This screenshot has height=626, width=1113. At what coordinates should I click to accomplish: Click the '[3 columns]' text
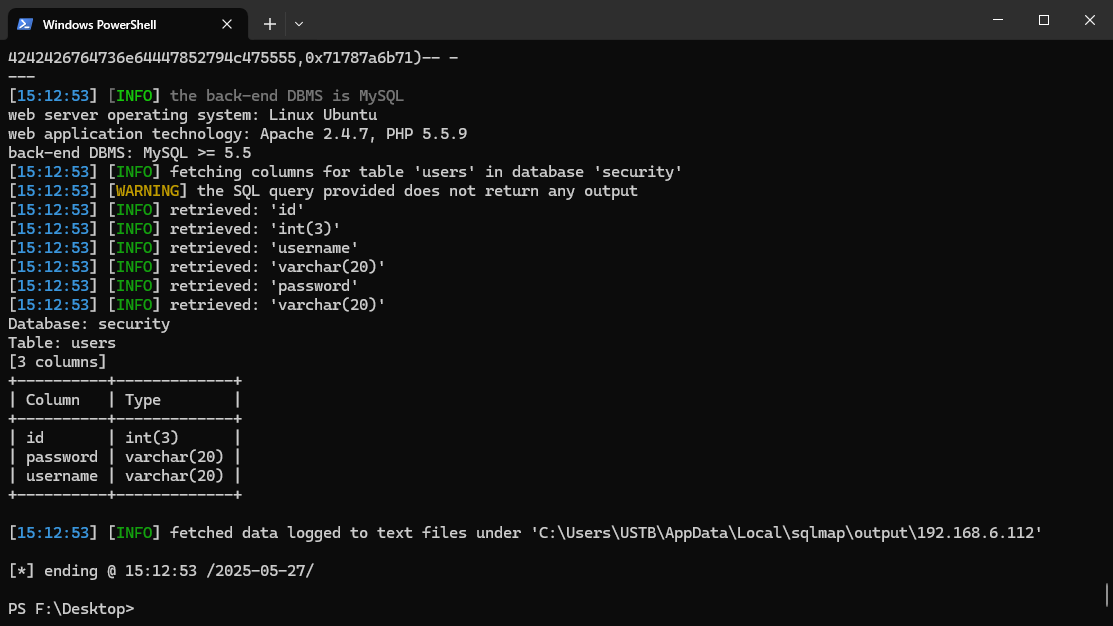coord(57,362)
